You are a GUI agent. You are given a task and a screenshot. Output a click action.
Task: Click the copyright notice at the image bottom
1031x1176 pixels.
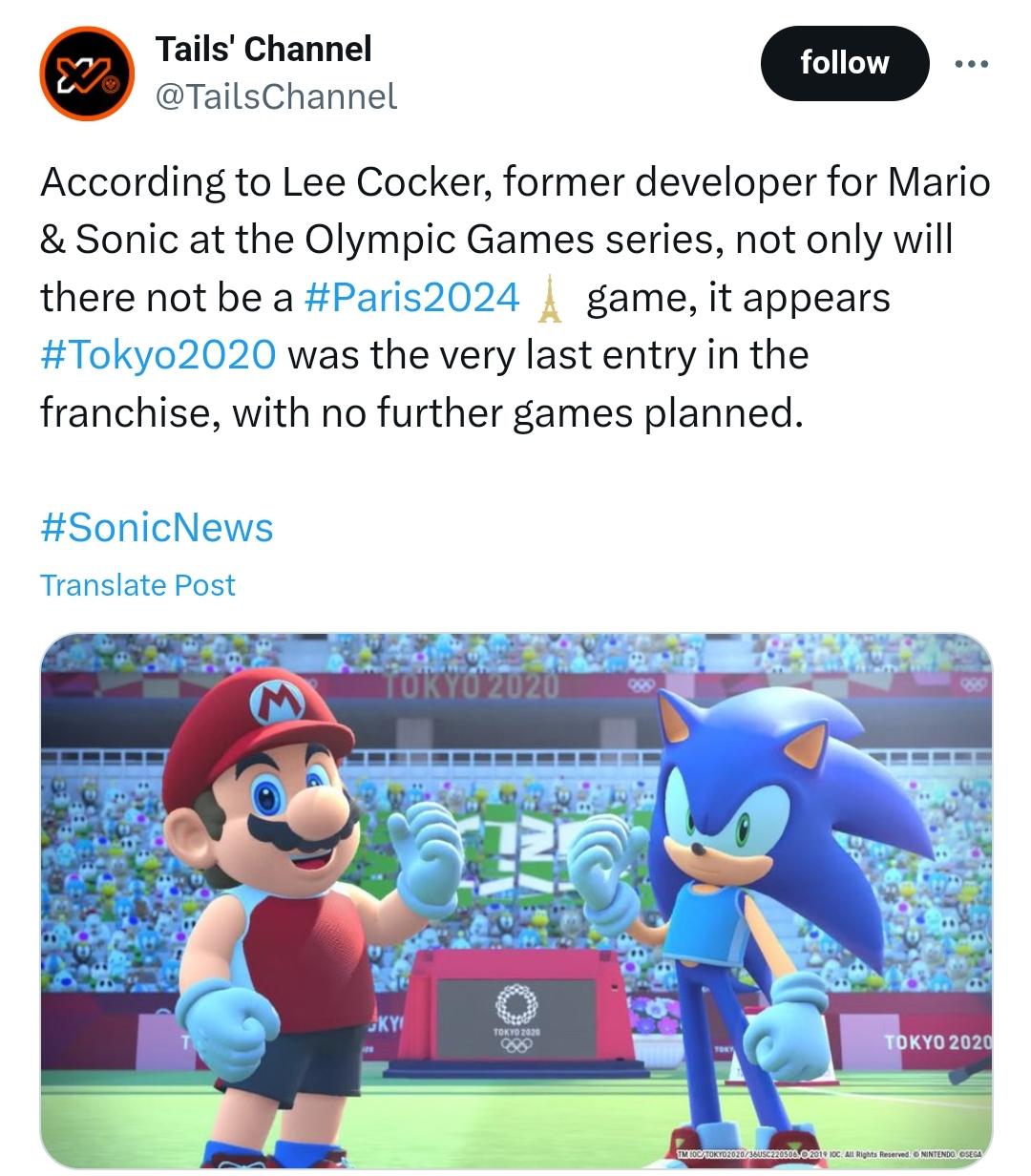[x=831, y=1154]
